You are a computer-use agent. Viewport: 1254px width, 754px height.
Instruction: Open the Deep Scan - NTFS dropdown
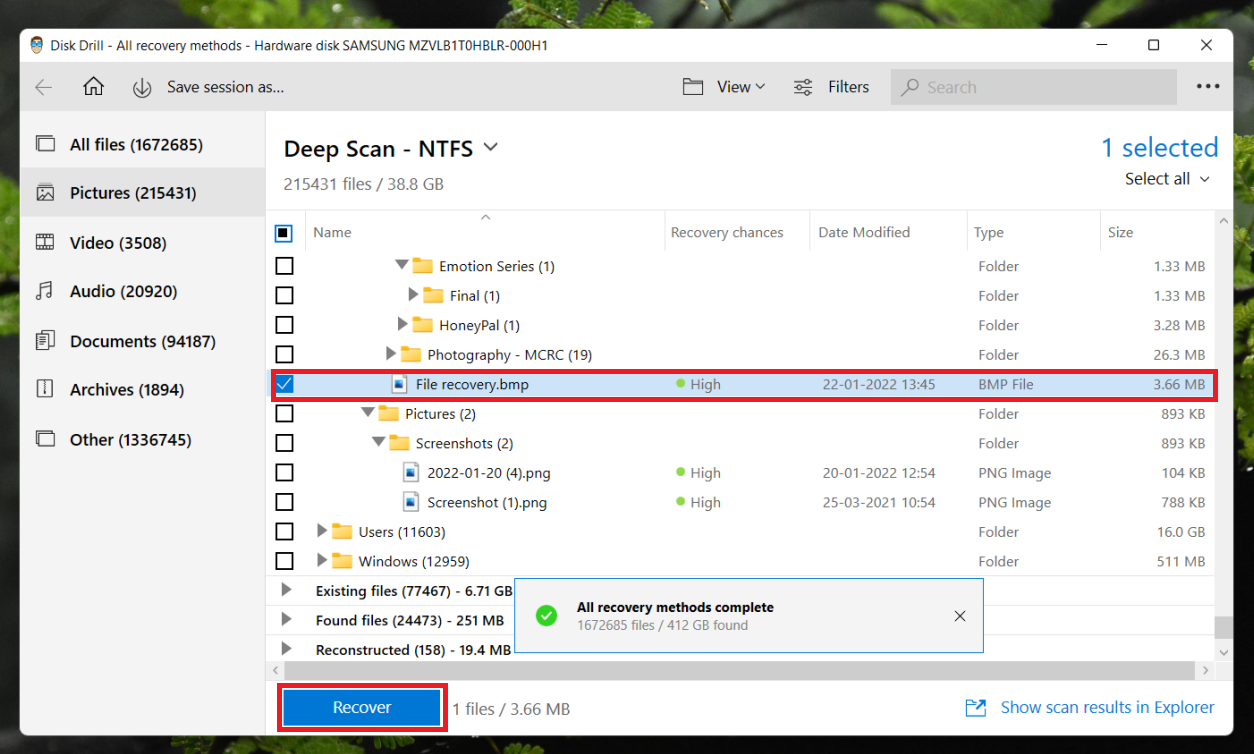pyautogui.click(x=490, y=147)
